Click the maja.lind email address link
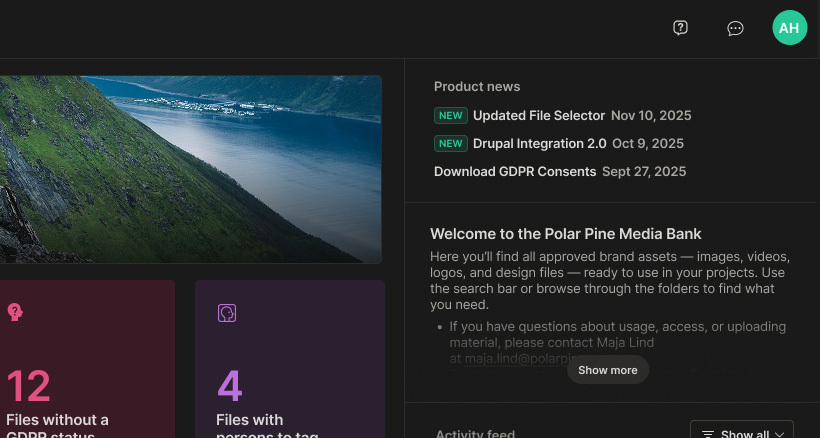820x438 pixels. coord(516,358)
